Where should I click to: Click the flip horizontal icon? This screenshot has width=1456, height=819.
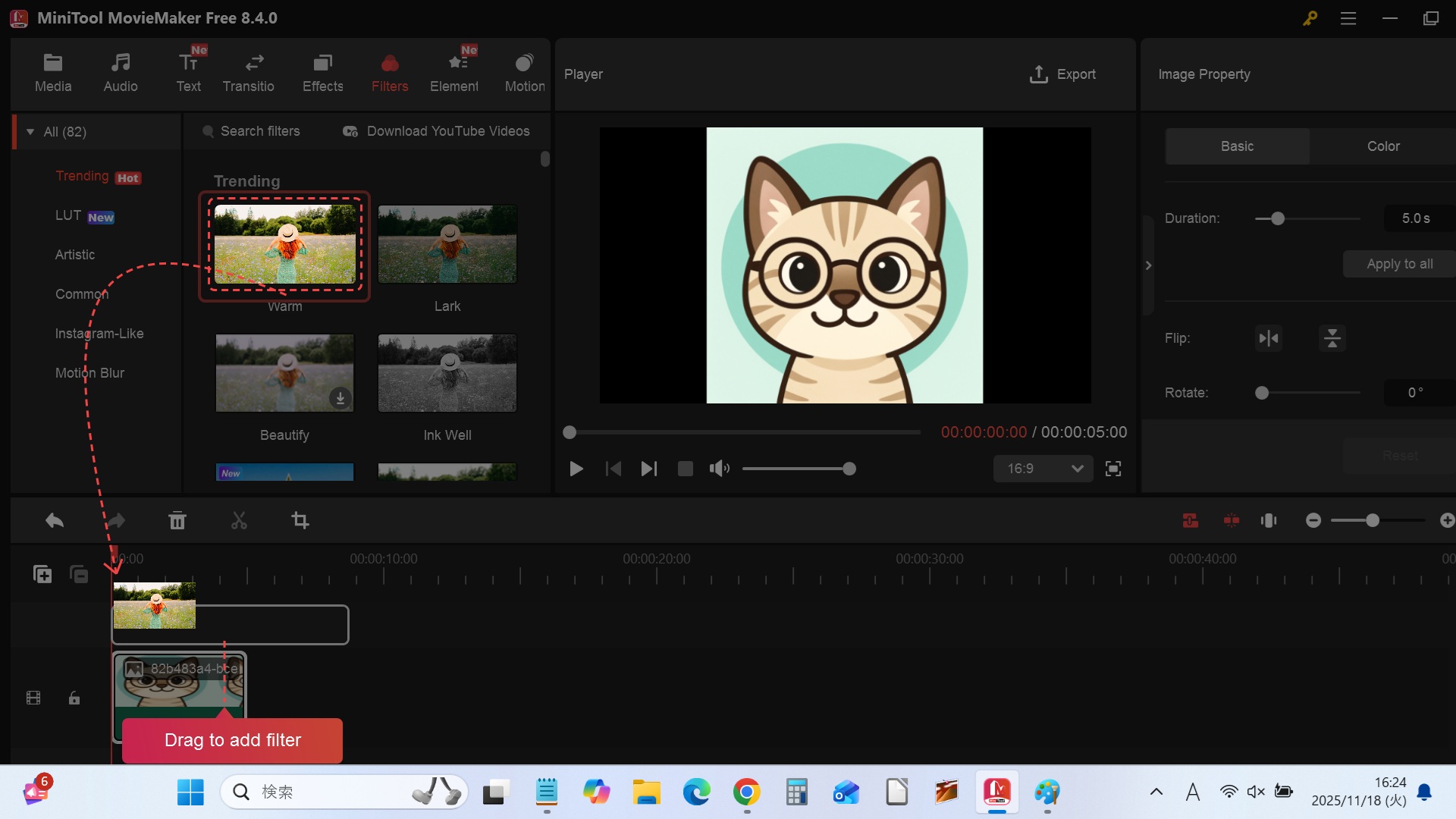click(1269, 338)
